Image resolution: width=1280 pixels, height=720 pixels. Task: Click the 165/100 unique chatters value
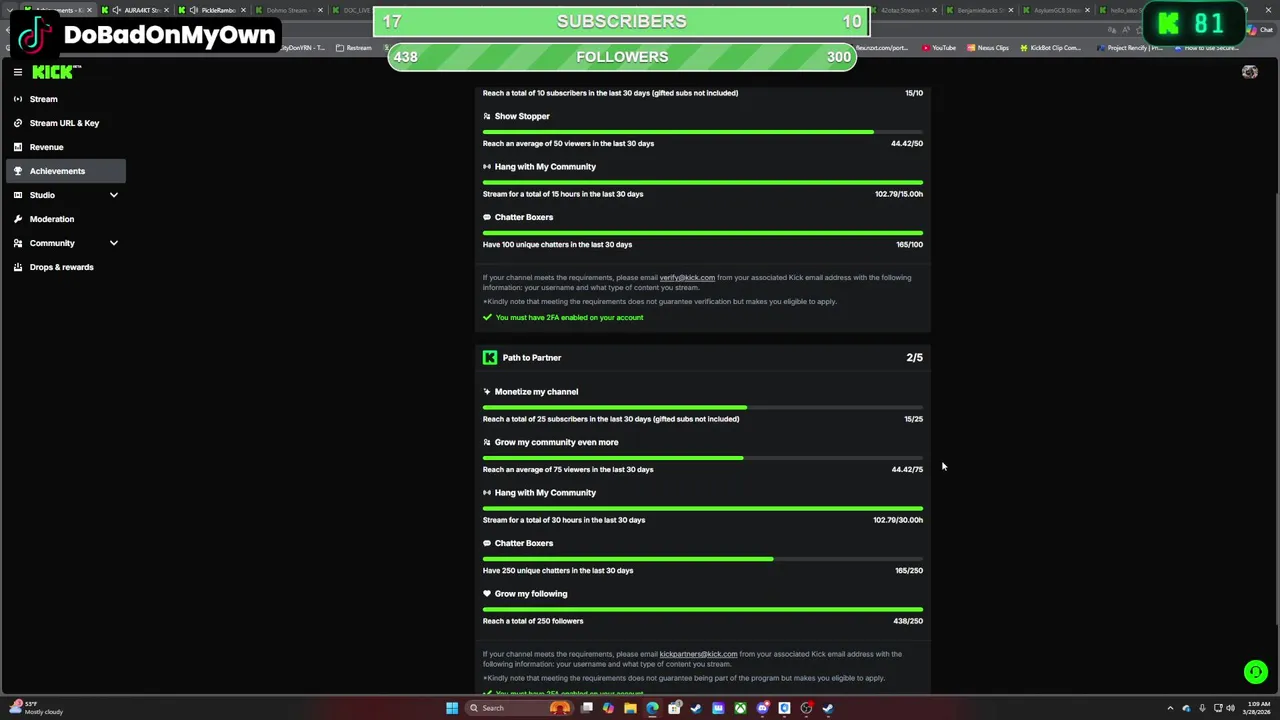pos(909,244)
